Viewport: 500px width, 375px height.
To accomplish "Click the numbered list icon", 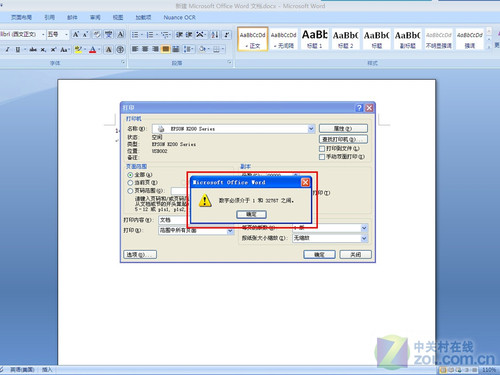I will click(x=150, y=35).
